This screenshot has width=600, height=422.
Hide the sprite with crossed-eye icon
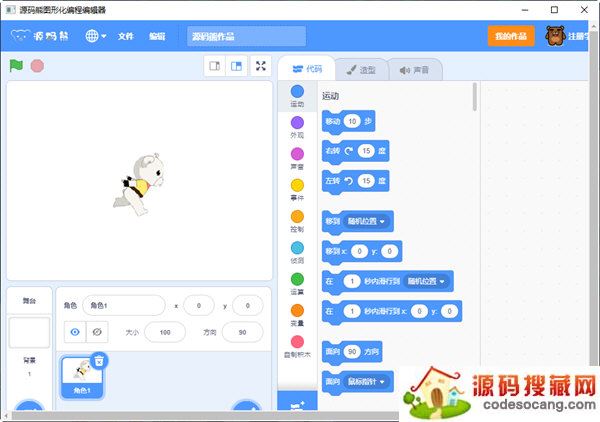(x=97, y=332)
